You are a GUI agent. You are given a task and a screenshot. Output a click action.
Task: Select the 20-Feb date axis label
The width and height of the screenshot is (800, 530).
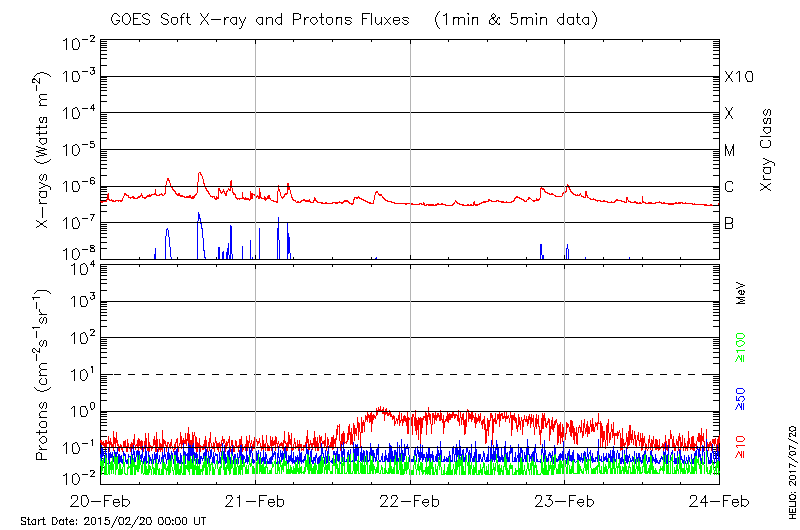pos(101,500)
